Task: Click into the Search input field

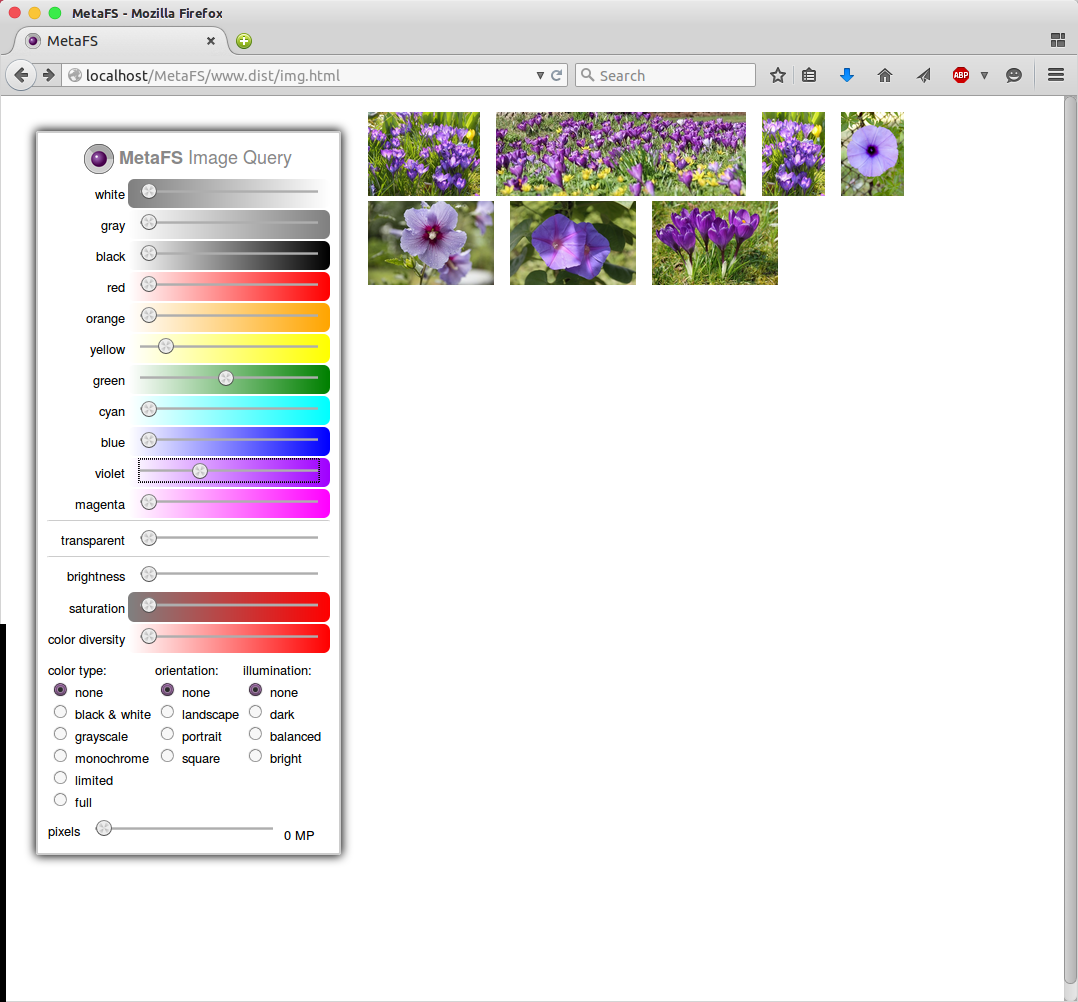Action: pyautogui.click(x=665, y=76)
